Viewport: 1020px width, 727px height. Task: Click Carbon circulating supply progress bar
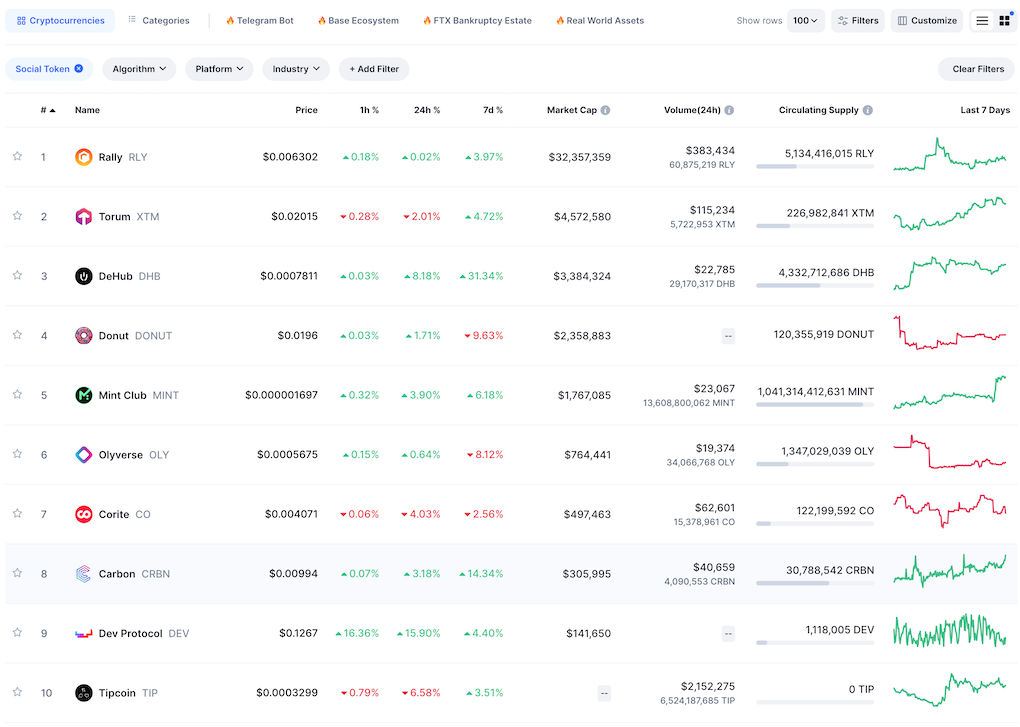[x=815, y=583]
